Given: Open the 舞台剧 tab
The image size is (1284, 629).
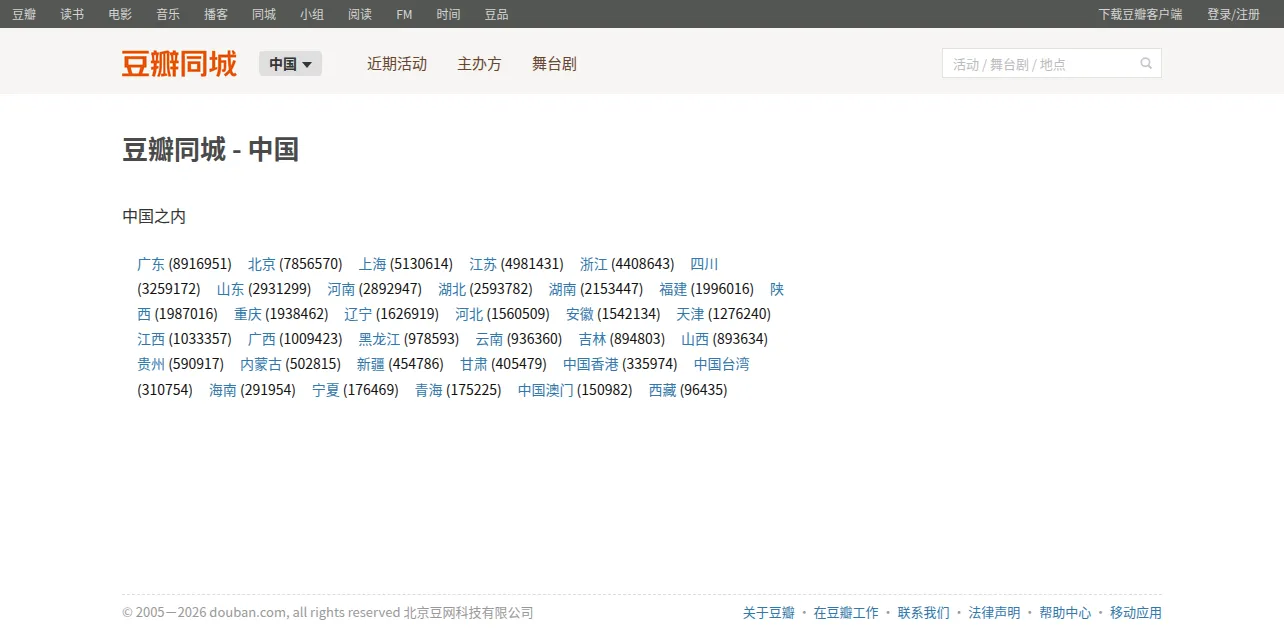Looking at the screenshot, I should click(554, 64).
